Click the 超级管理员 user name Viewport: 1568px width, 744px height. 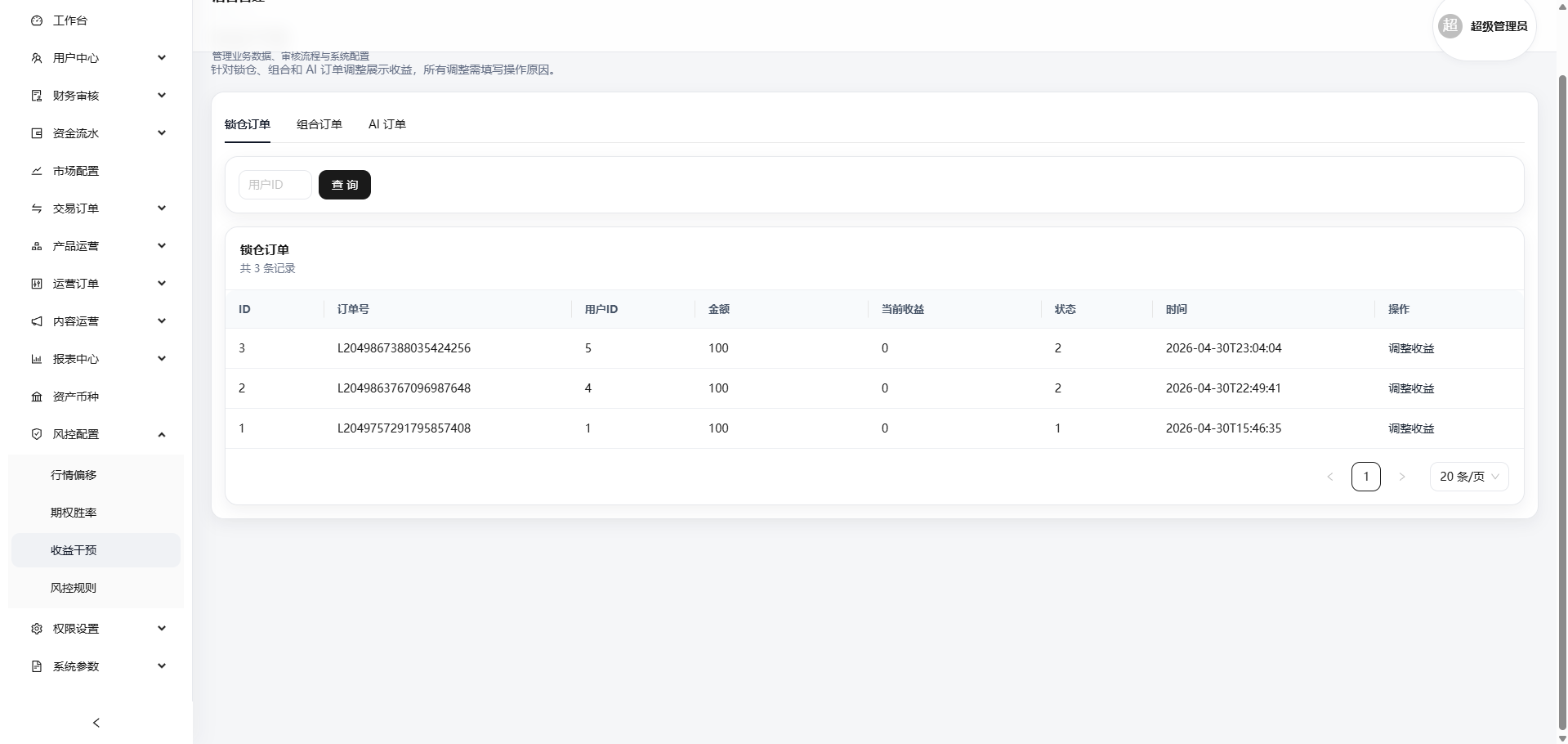(x=1499, y=26)
